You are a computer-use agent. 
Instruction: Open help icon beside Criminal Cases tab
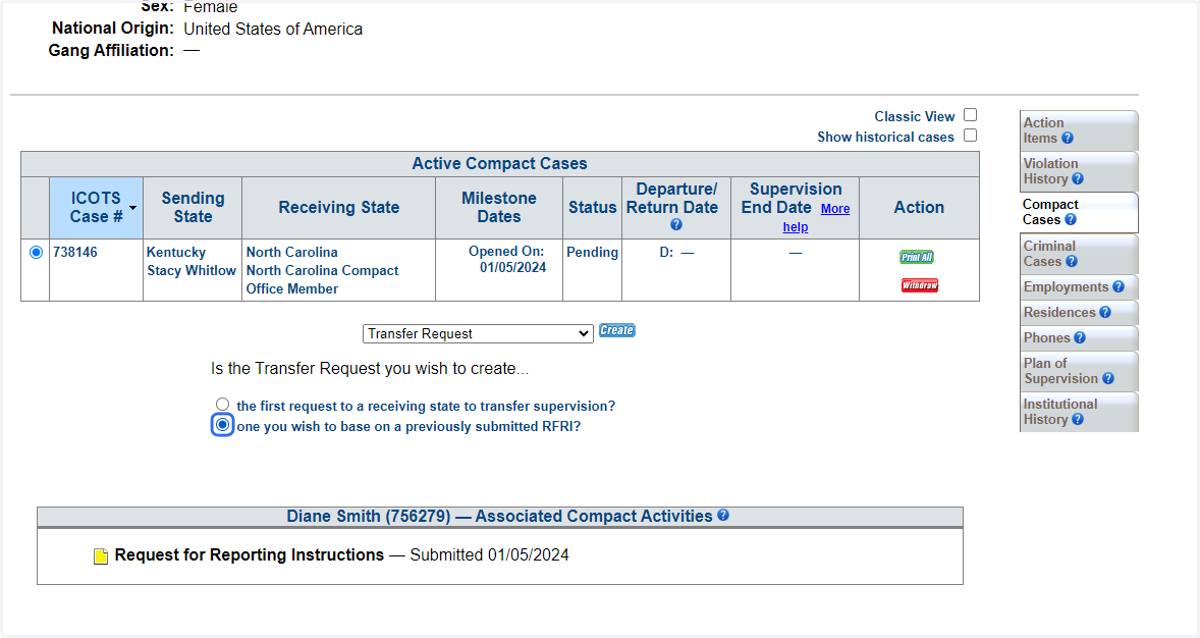(x=1071, y=262)
